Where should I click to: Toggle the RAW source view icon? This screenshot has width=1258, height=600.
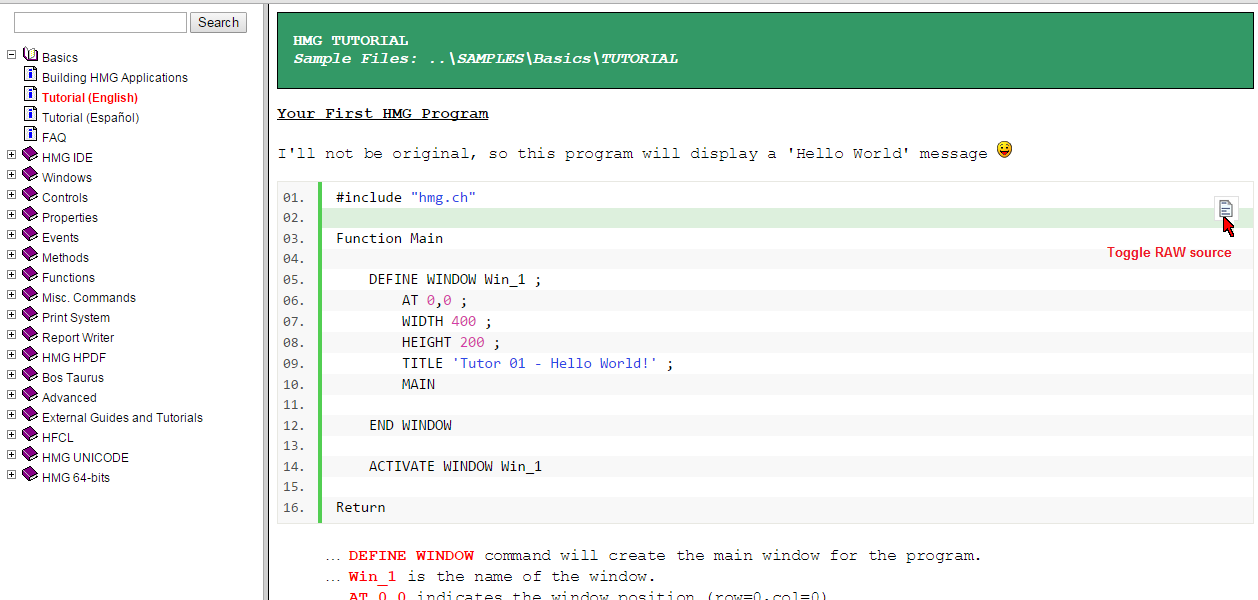point(1226,208)
